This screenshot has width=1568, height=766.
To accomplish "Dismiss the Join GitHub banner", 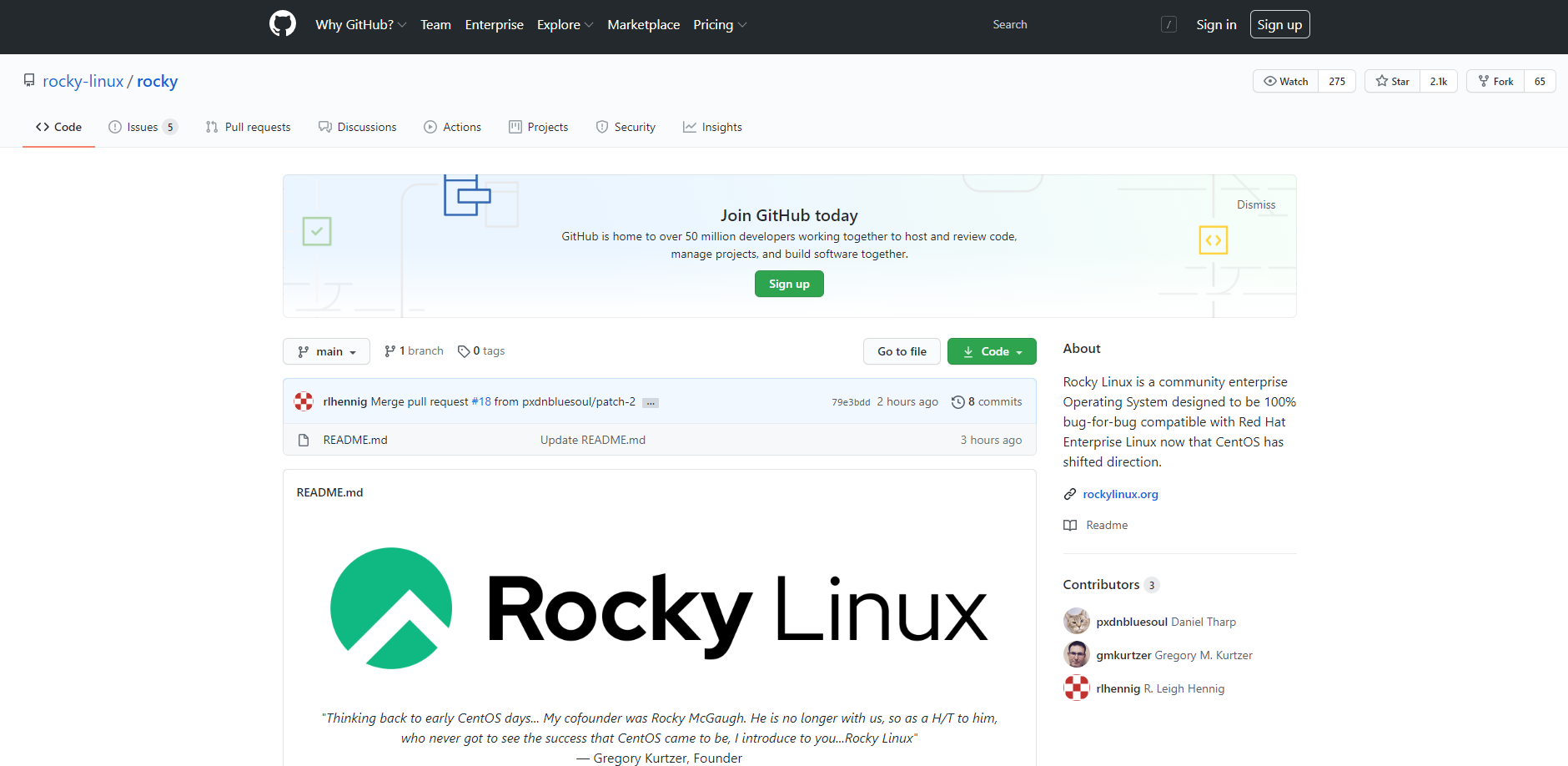I will 1255,204.
